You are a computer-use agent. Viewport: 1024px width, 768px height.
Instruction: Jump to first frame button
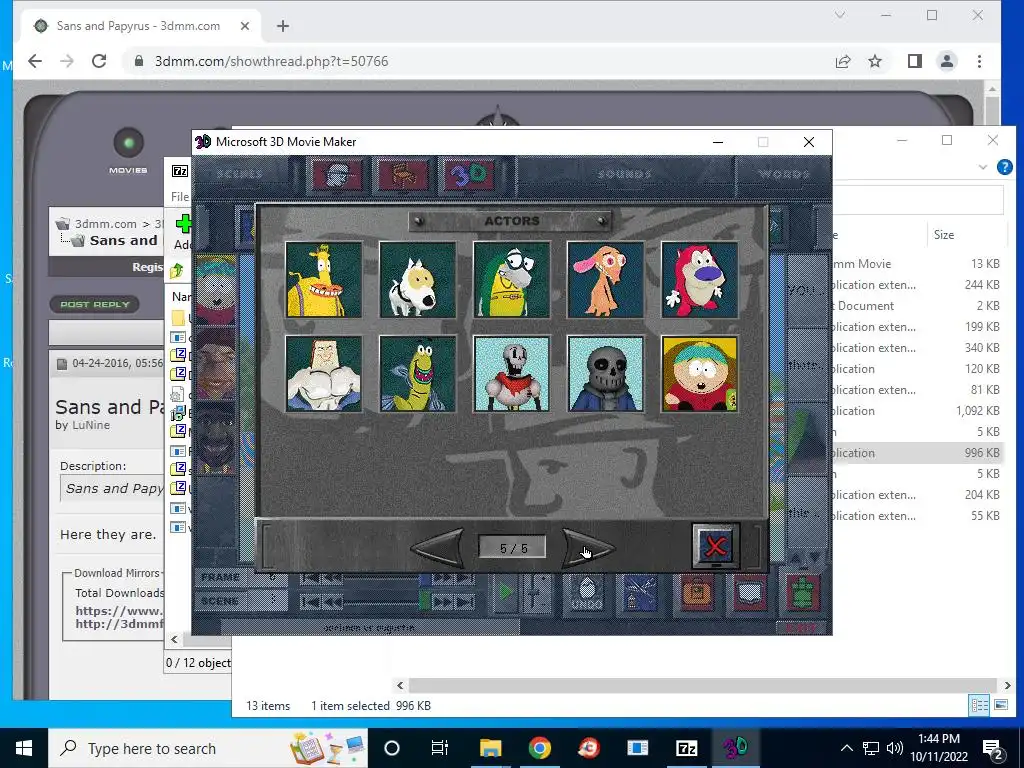click(x=310, y=579)
